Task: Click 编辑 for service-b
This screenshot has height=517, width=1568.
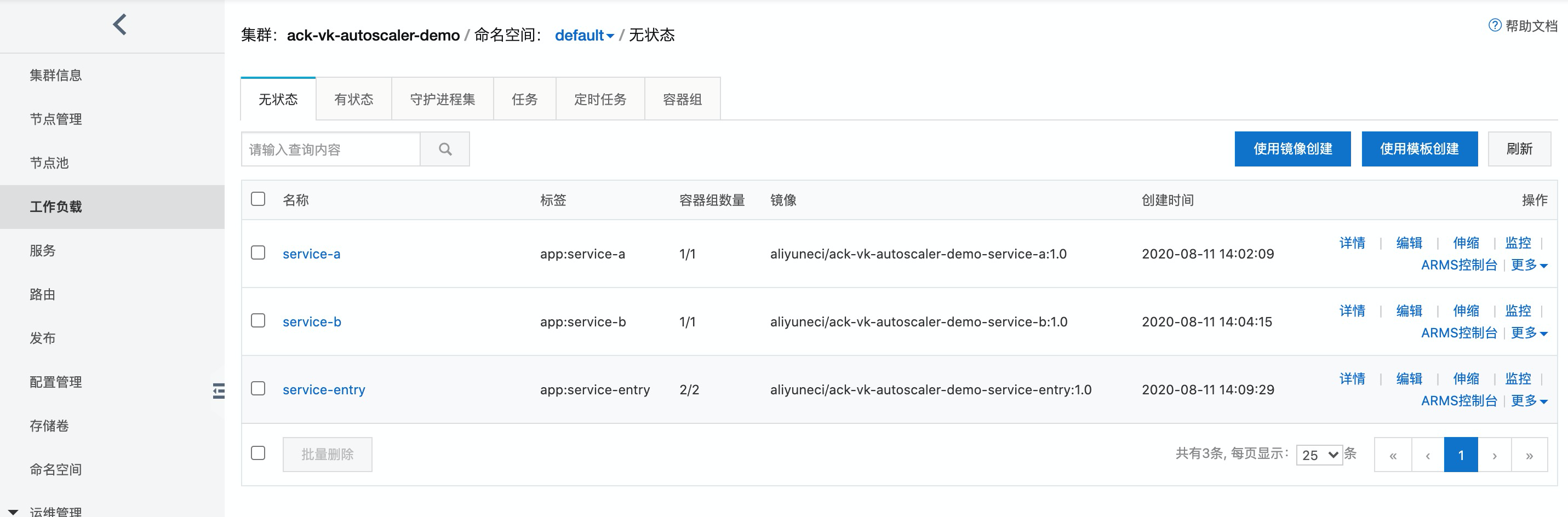Action: pos(1409,312)
